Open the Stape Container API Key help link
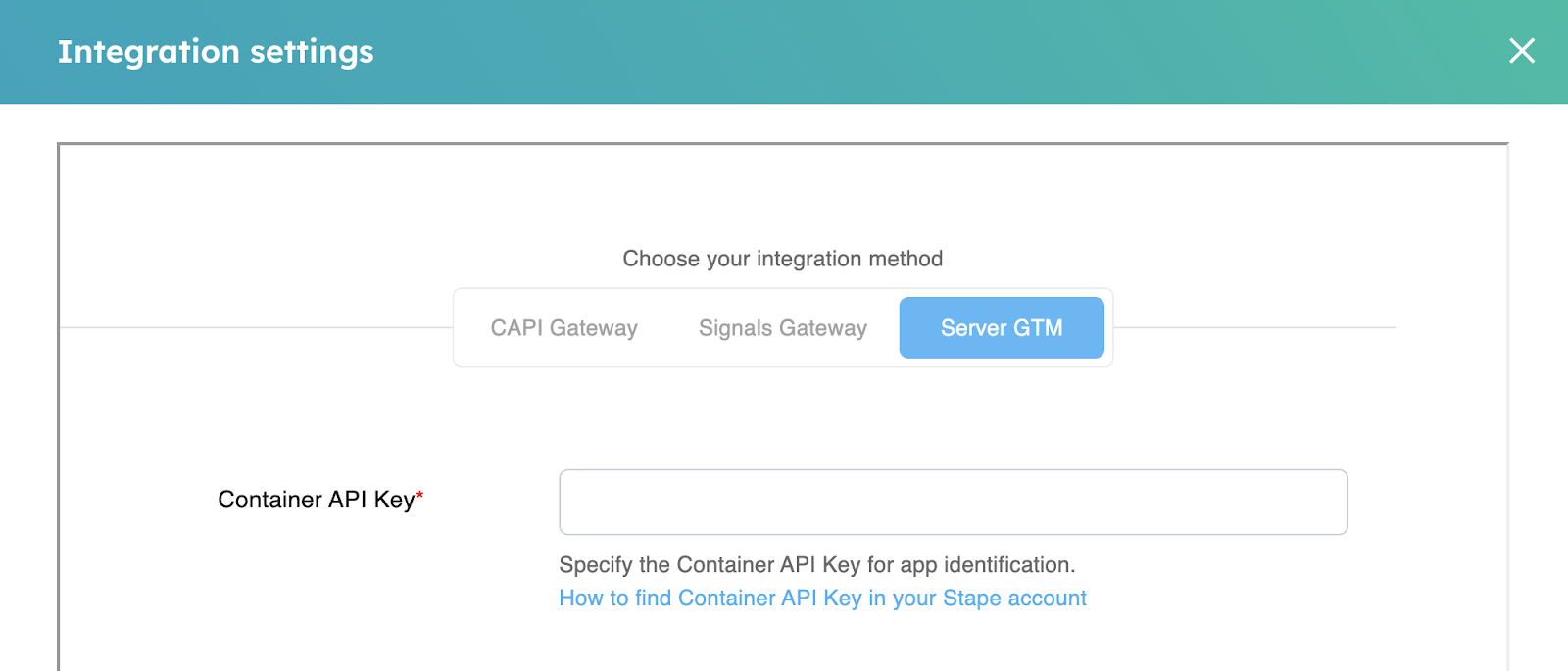 tap(822, 599)
